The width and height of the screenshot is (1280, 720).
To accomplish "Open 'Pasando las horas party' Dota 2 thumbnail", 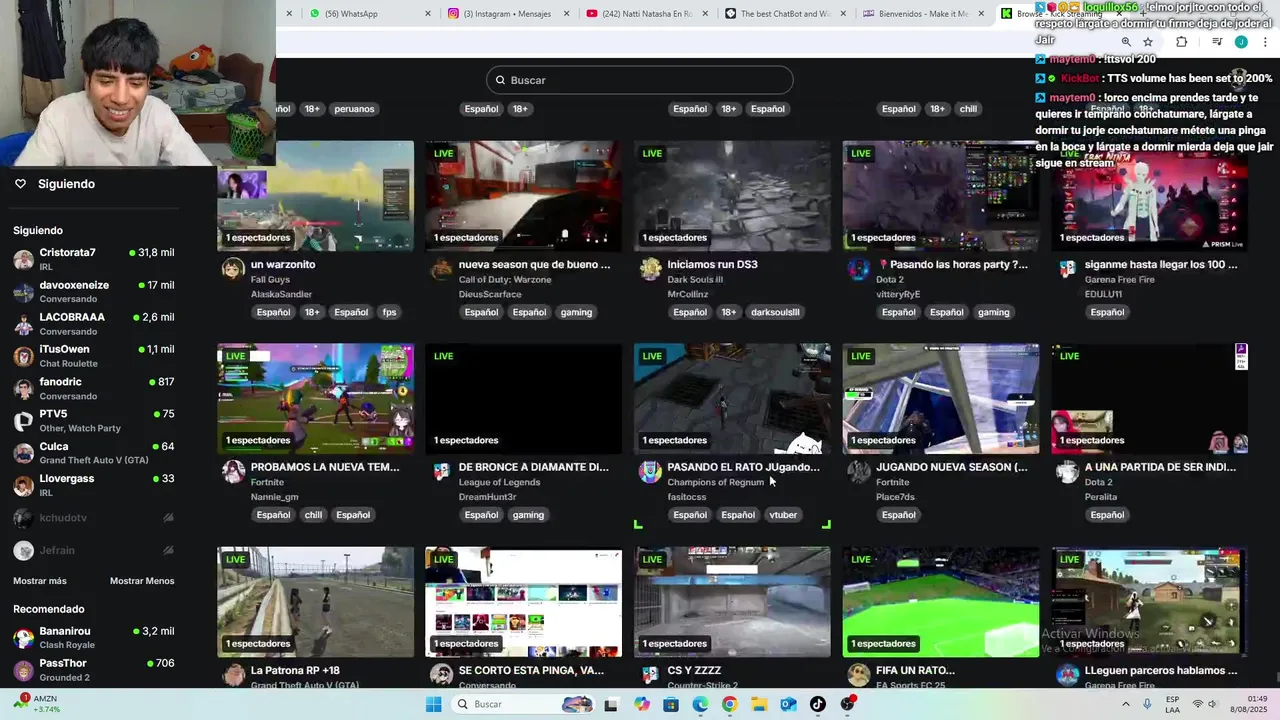I will coord(941,196).
